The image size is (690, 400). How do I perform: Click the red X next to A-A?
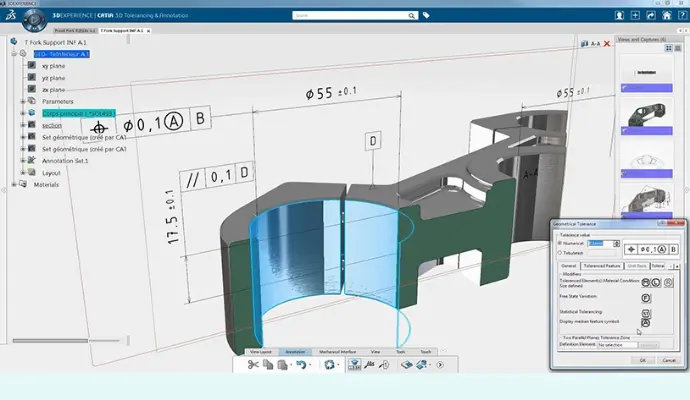[607, 44]
